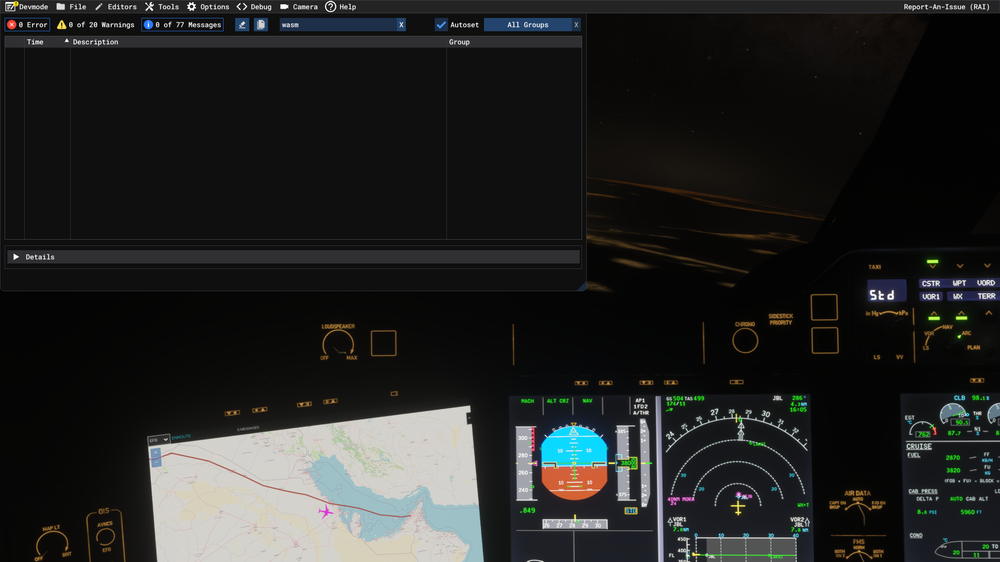
Task: Toggle the Messages filter button
Action: tap(182, 25)
